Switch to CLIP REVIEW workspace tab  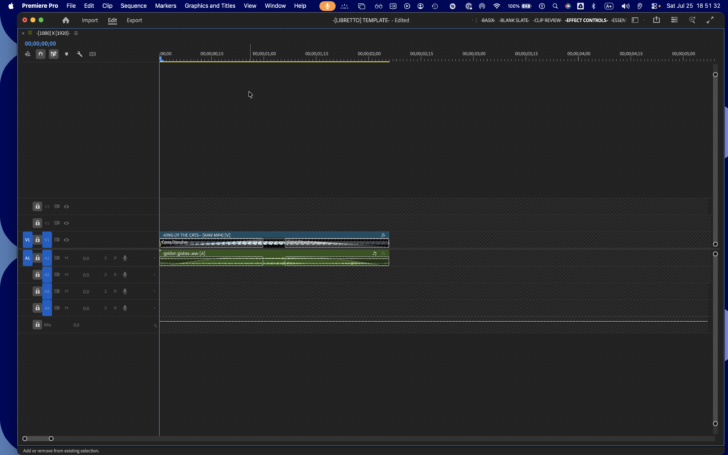pos(547,20)
